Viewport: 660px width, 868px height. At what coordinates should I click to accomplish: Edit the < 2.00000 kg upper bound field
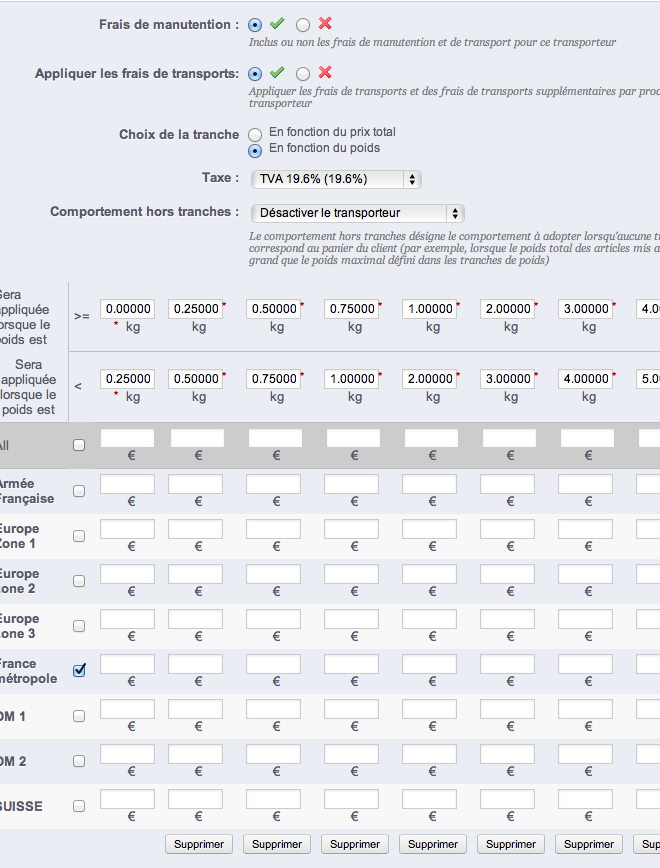tap(430, 379)
